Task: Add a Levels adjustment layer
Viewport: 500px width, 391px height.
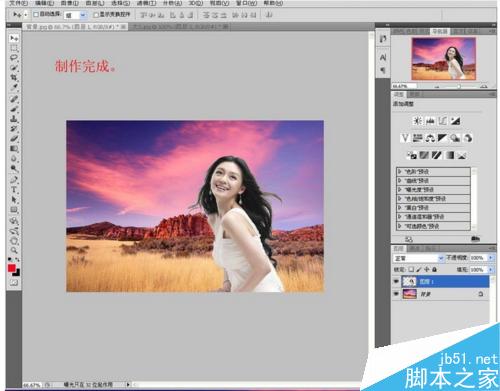Action: coord(430,121)
